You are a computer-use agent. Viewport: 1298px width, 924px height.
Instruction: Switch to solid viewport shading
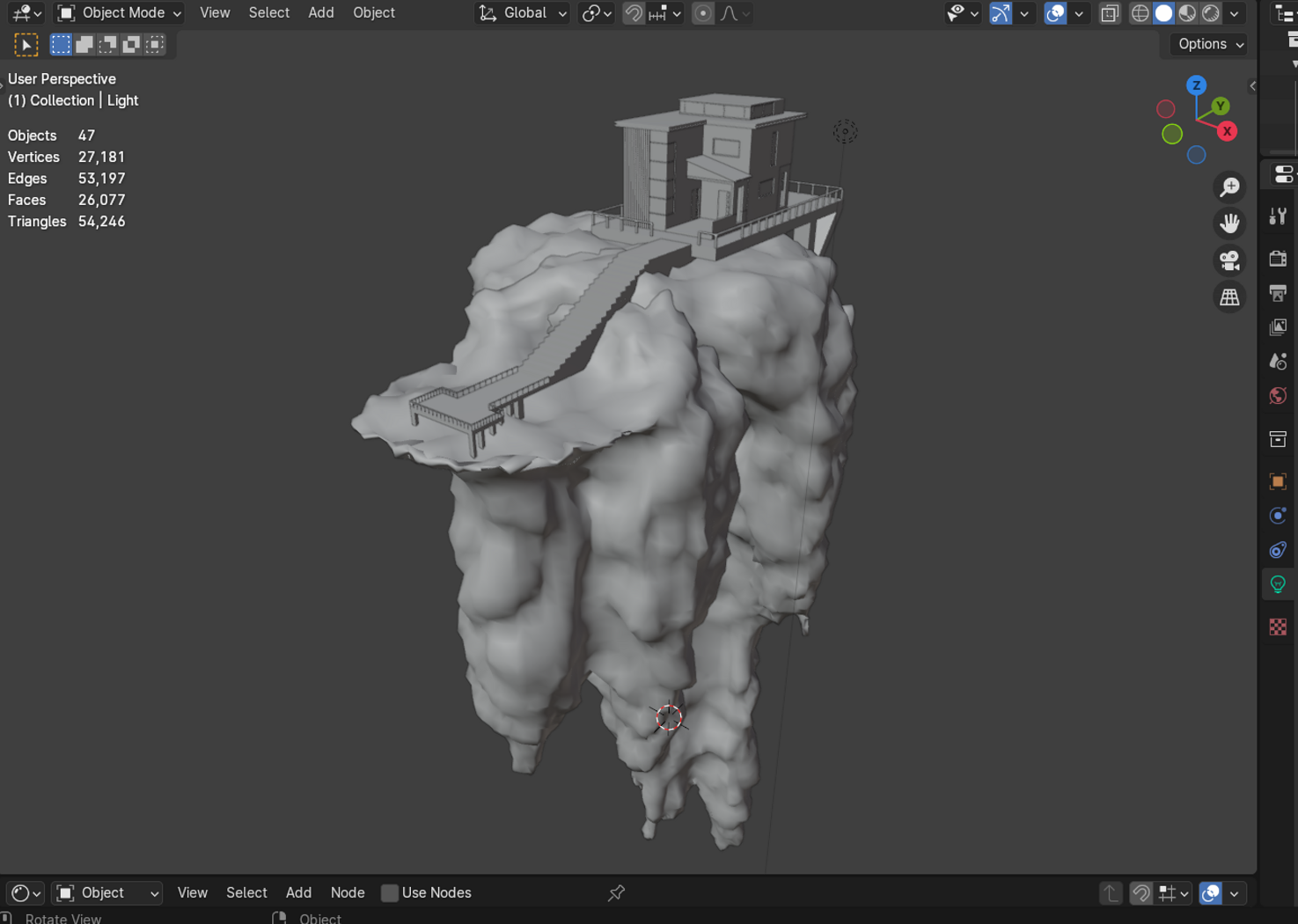(x=1163, y=13)
